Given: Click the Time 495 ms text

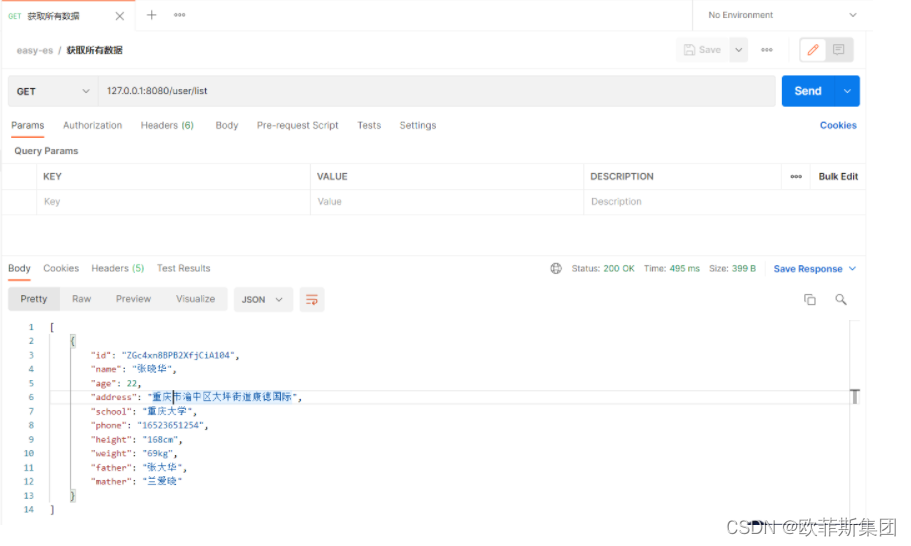Looking at the screenshot, I should click(x=672, y=268).
